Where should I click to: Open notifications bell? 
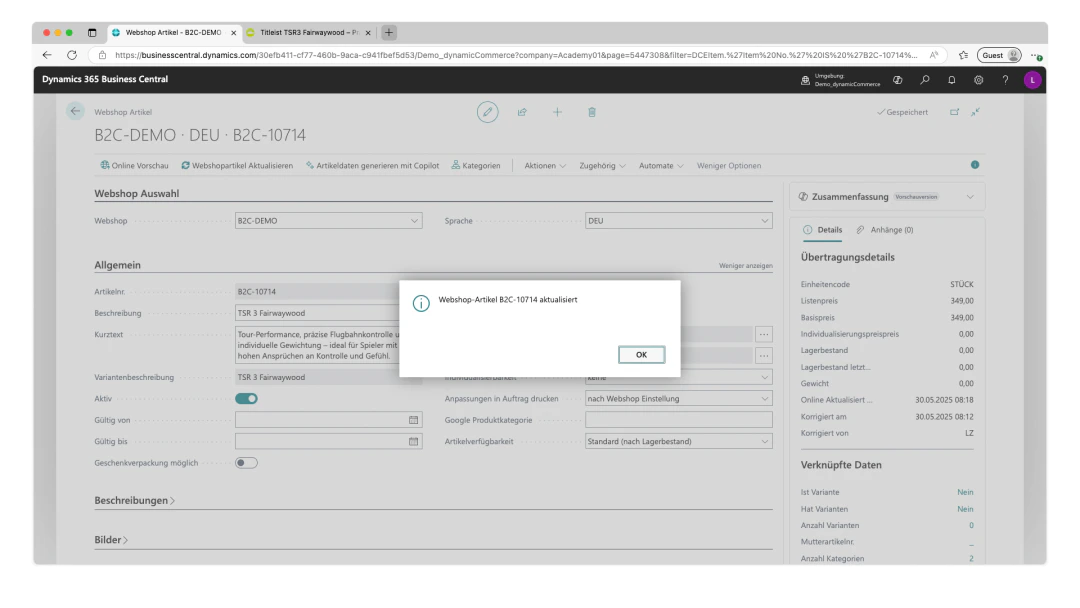click(951, 80)
